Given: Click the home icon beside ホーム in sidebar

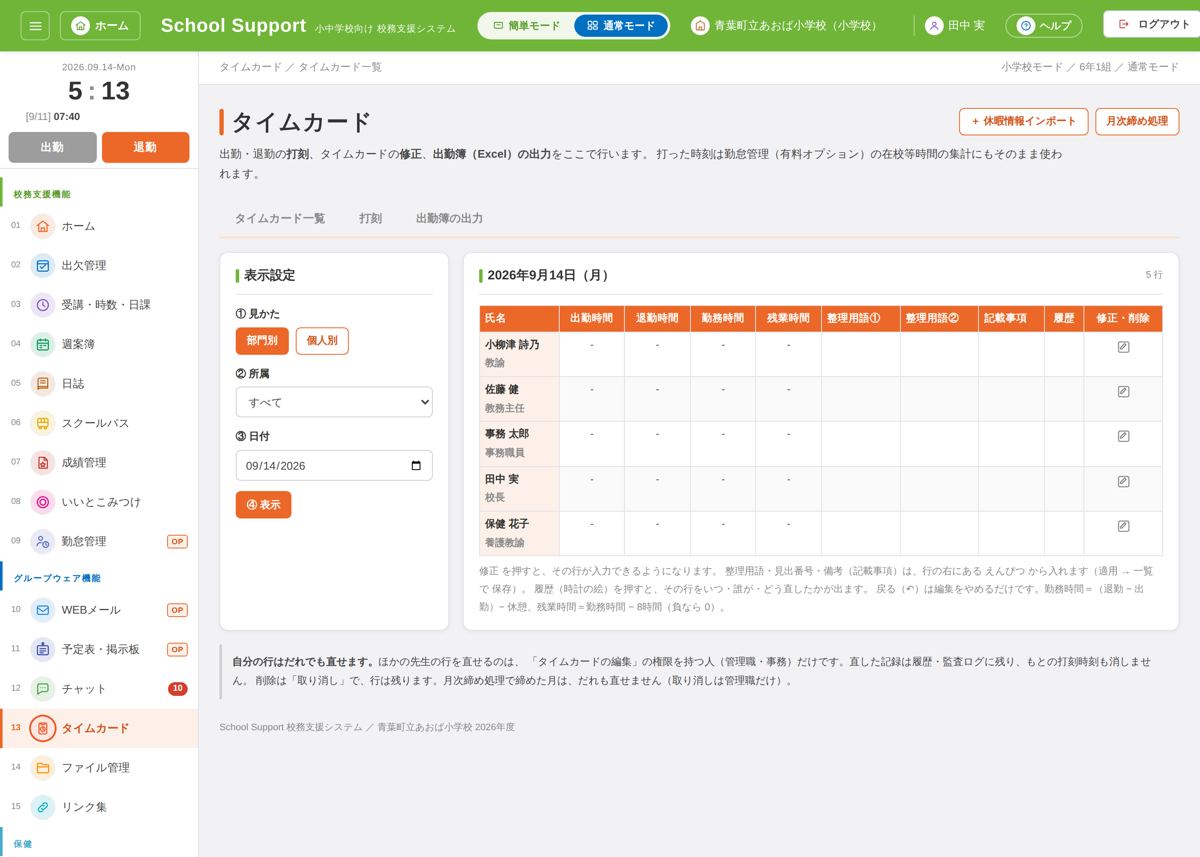Looking at the screenshot, I should pyautogui.click(x=42, y=226).
